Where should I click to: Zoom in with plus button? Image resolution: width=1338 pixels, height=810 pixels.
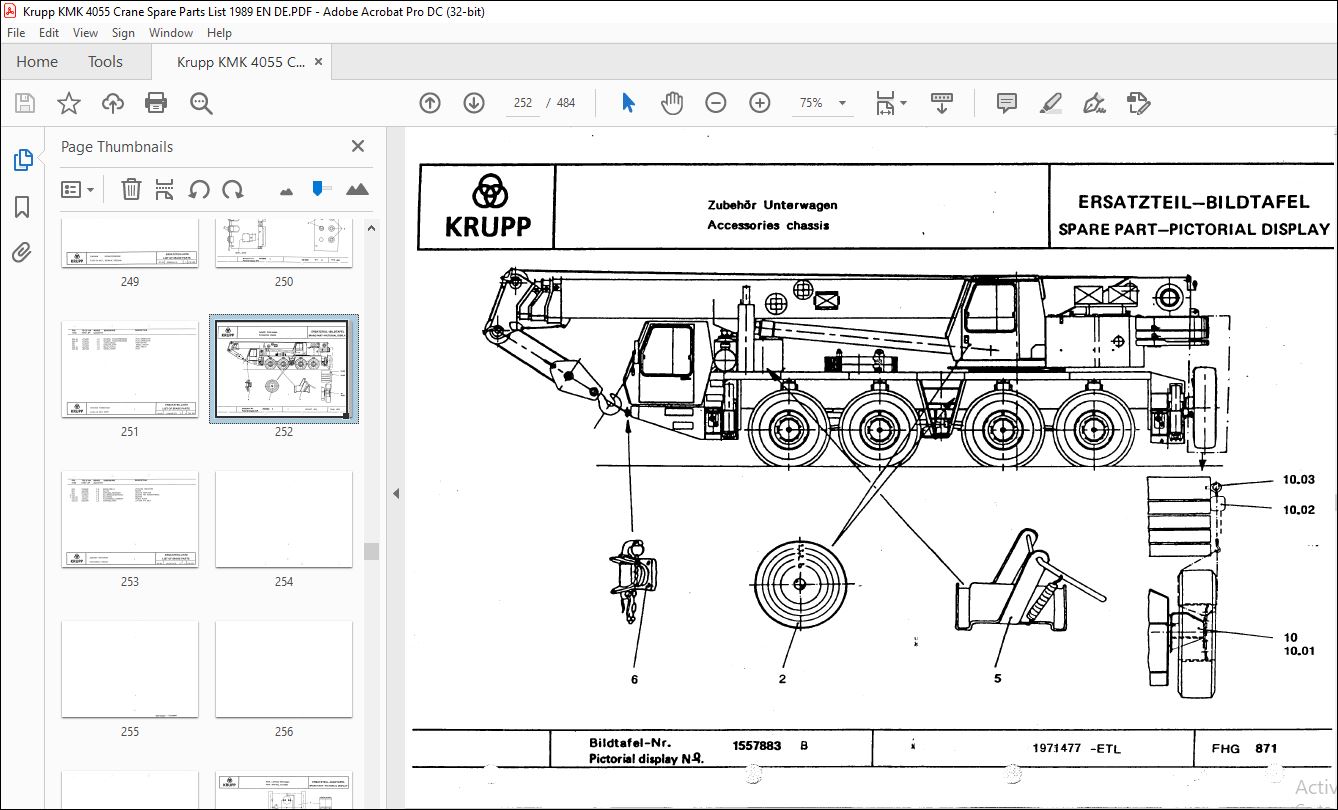pos(760,103)
